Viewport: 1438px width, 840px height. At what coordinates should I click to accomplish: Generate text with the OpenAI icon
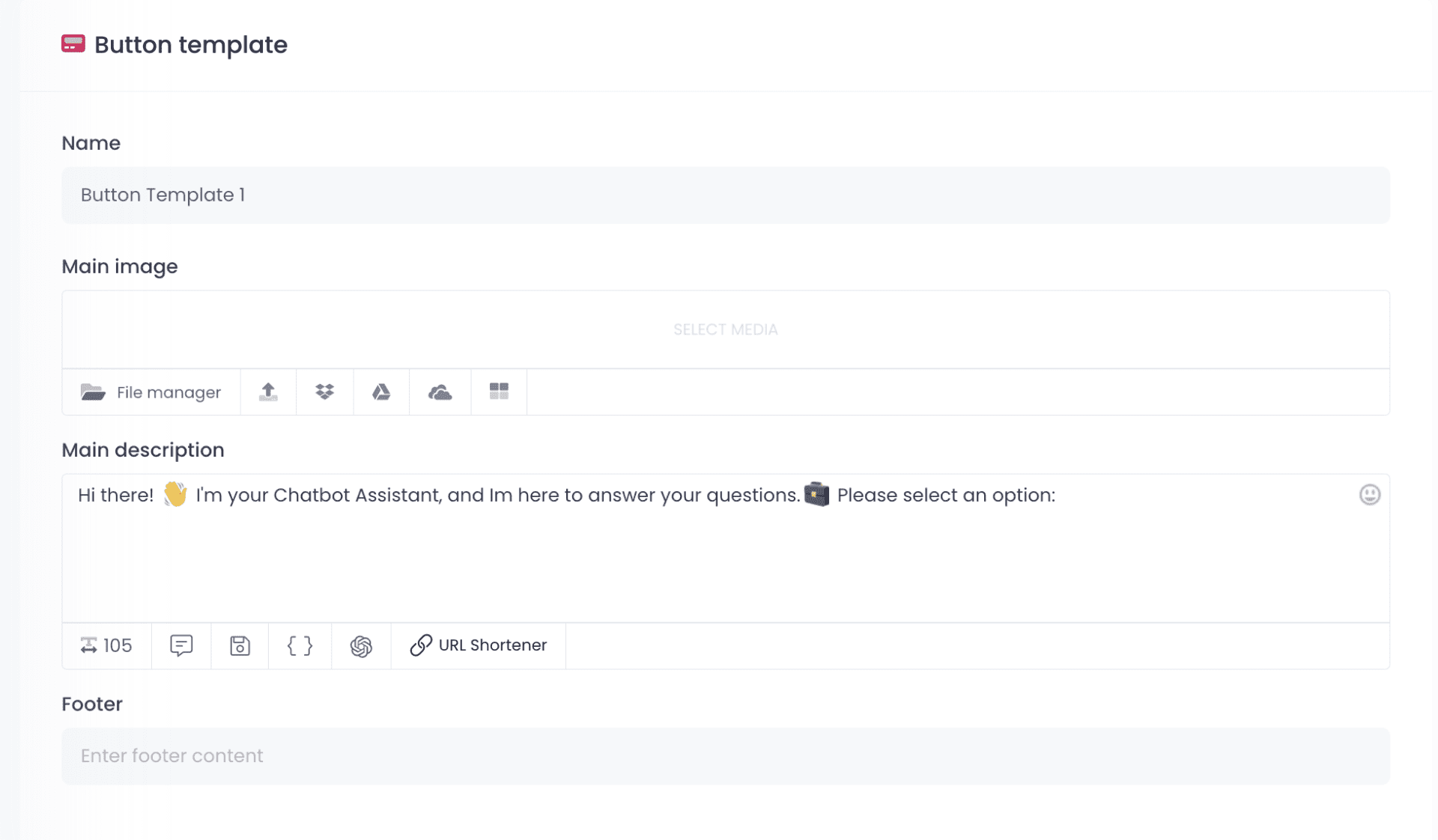point(361,645)
